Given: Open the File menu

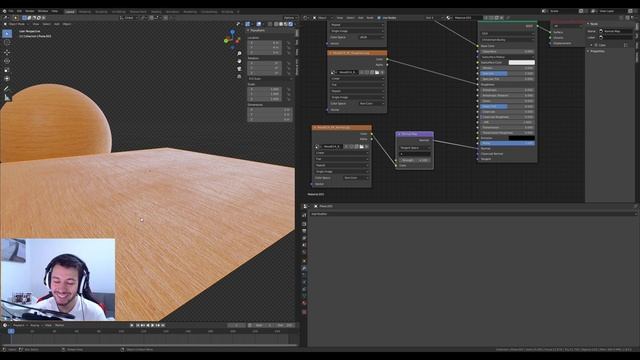Looking at the screenshot, I should pos(11,11).
